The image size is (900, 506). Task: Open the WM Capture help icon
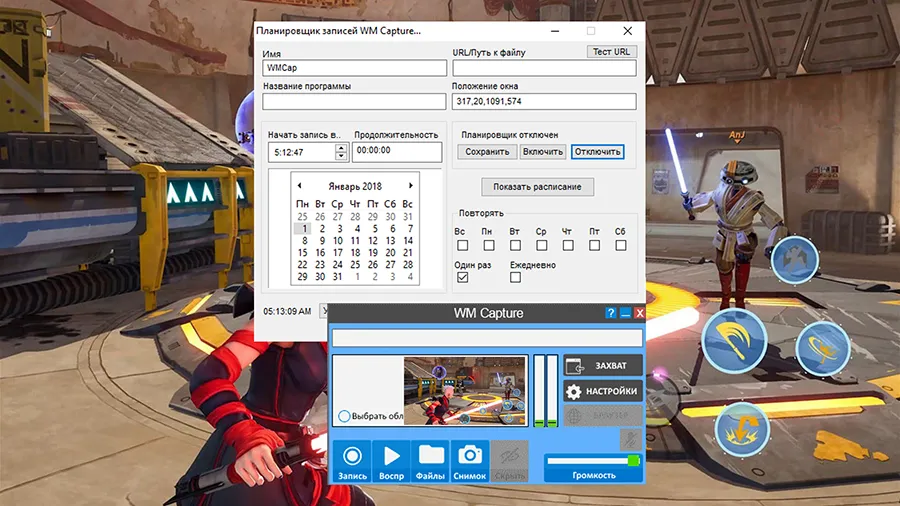(x=611, y=313)
